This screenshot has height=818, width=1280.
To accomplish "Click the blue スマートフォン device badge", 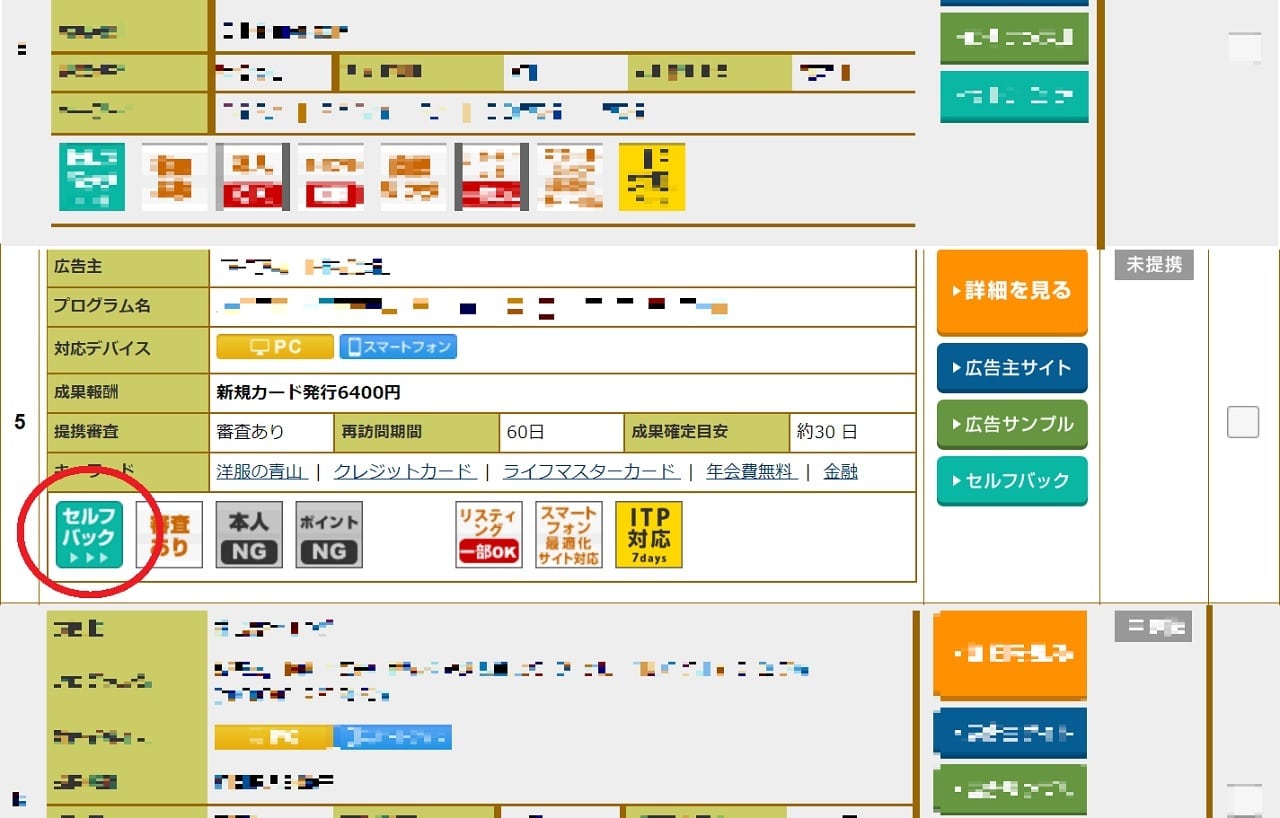I will coord(398,347).
